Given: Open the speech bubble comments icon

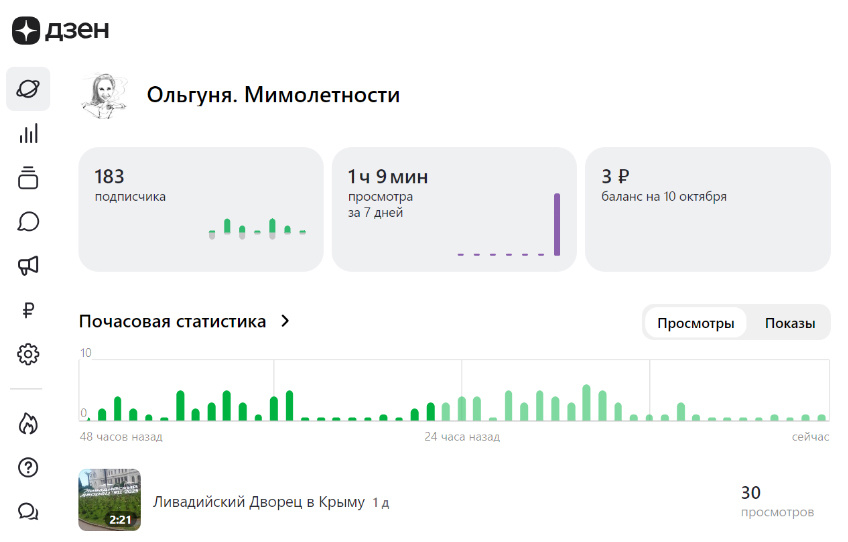Looking at the screenshot, I should point(28,222).
